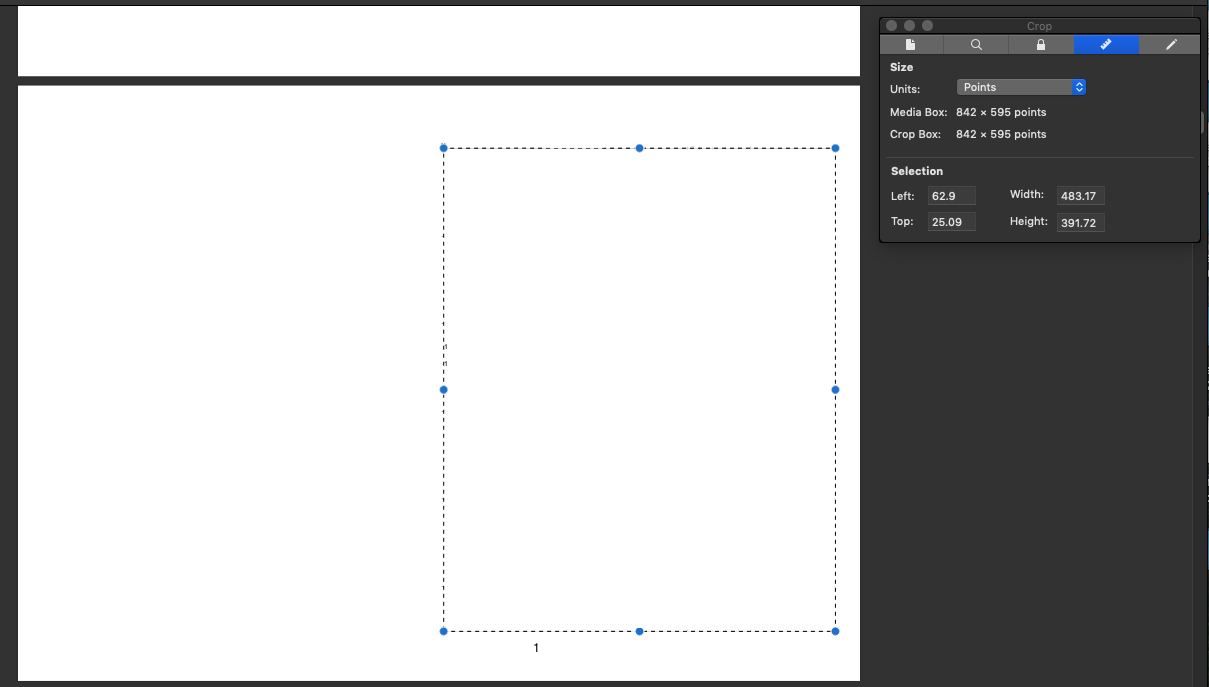Image resolution: width=1209 pixels, height=687 pixels.
Task: Open the Document info tab in the Crop panel
Action: pyautogui.click(x=911, y=44)
